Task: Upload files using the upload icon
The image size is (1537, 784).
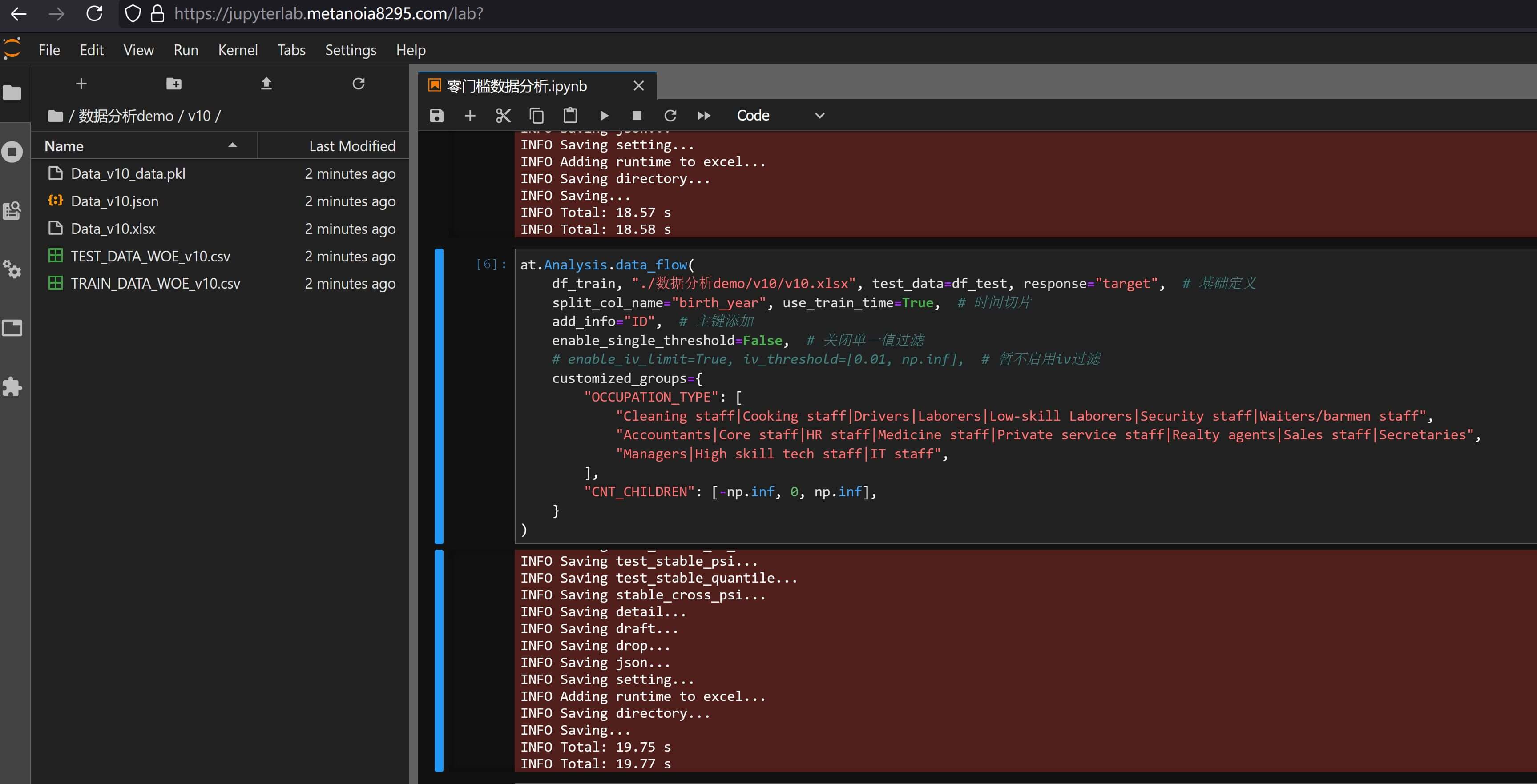Action: tap(266, 84)
